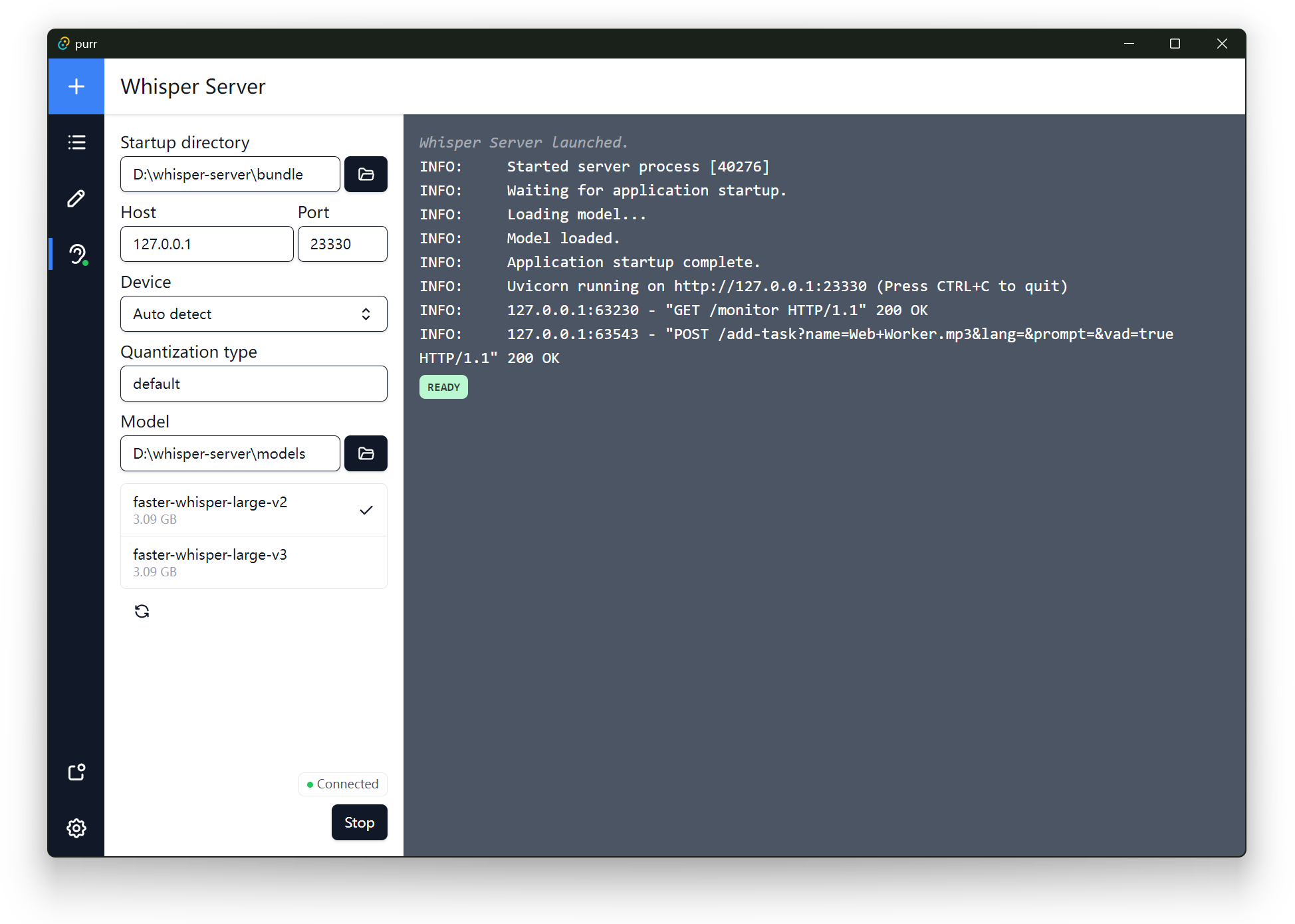
Task: Open the settings gear icon
Action: pos(76,828)
